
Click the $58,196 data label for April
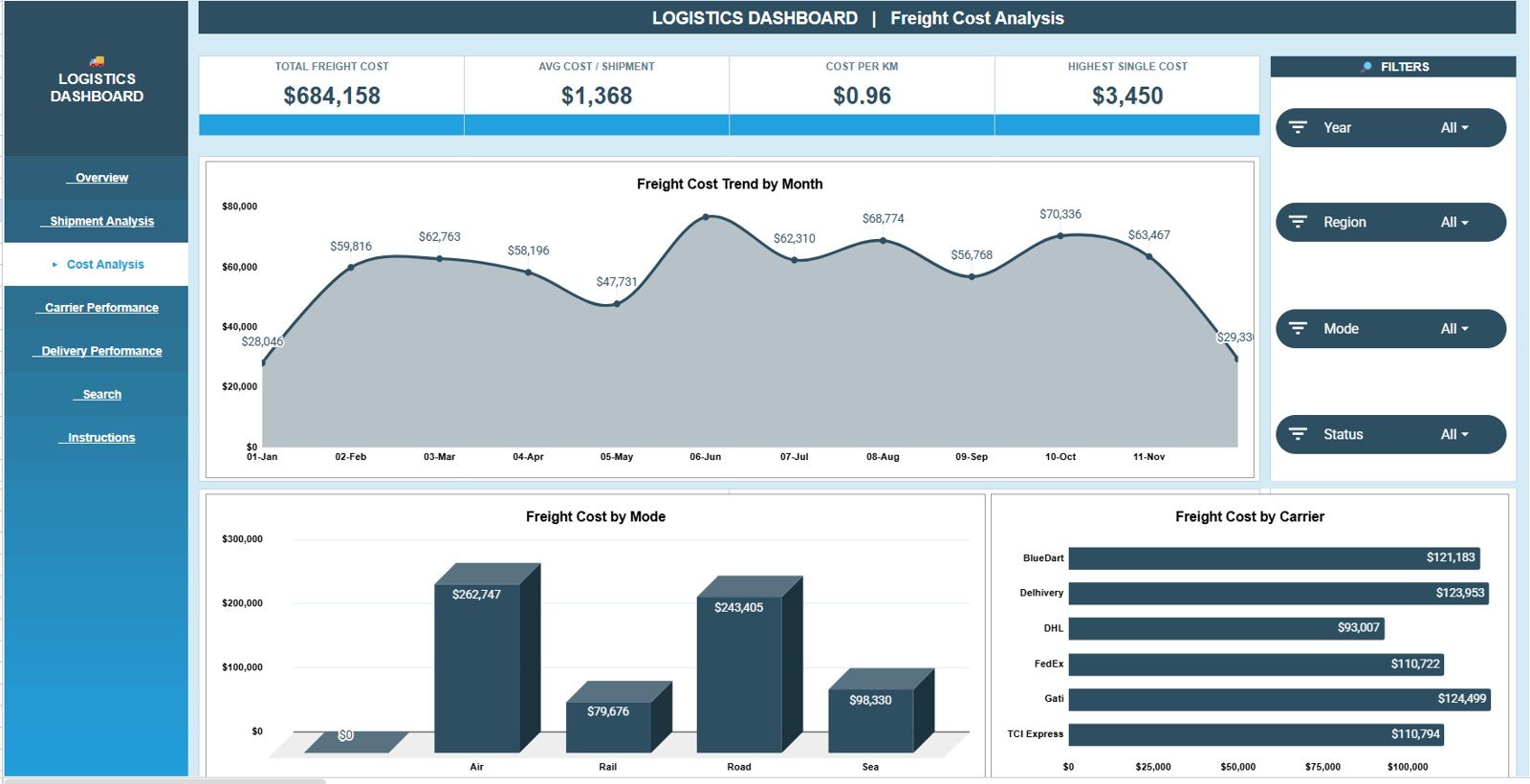[529, 250]
